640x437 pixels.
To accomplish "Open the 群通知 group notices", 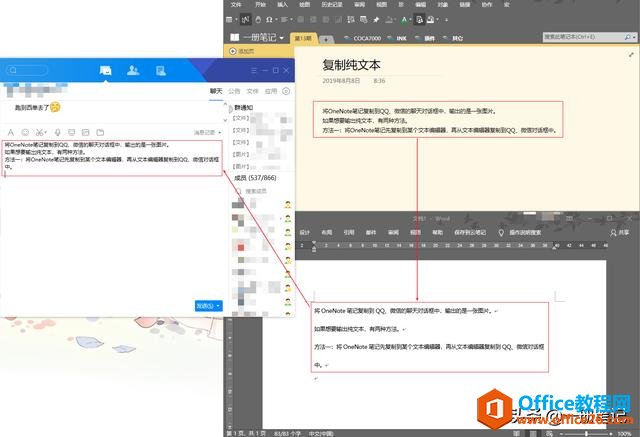I will [244, 107].
